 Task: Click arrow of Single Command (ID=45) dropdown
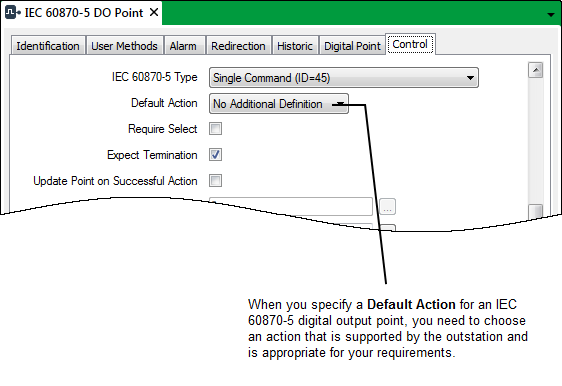[x=470, y=78]
